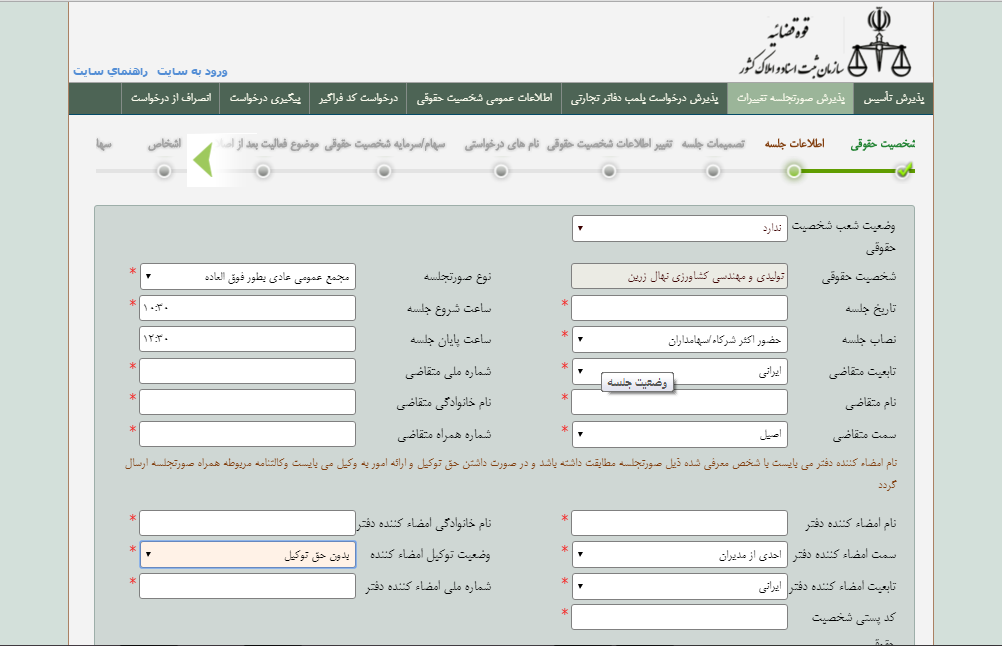This screenshot has height=646, width=1002.
Task: Open the سمت متقاضی dropdown
Action: point(679,435)
